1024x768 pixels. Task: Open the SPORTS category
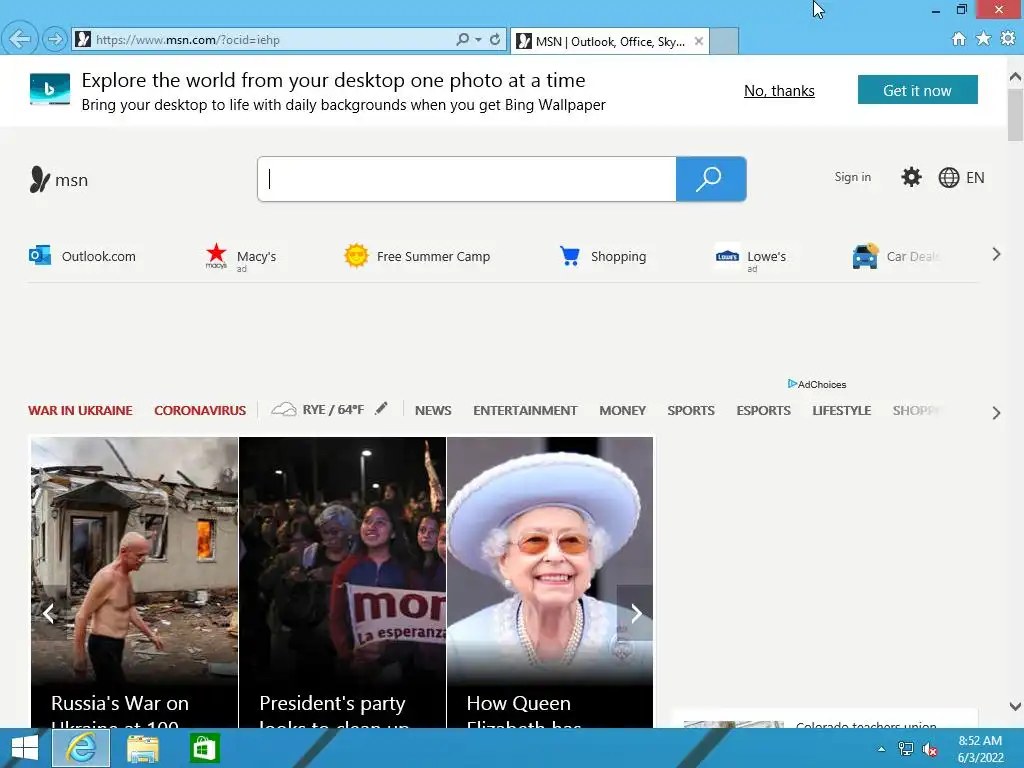coord(691,410)
